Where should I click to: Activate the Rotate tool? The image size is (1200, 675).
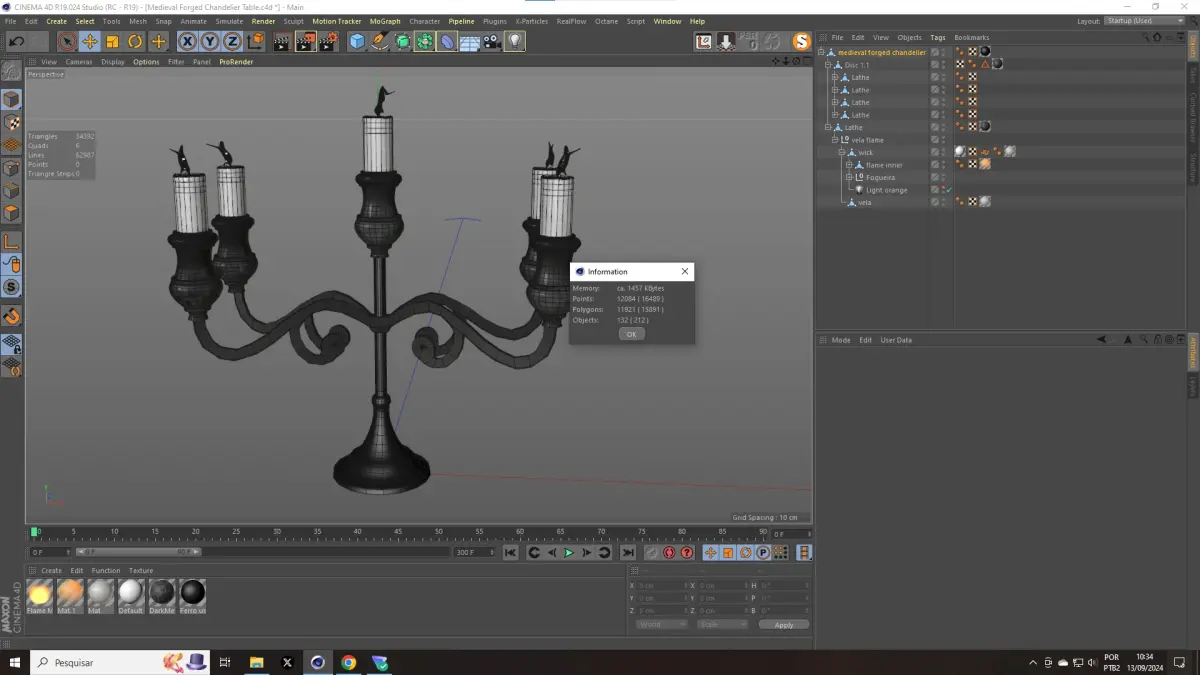tap(135, 41)
